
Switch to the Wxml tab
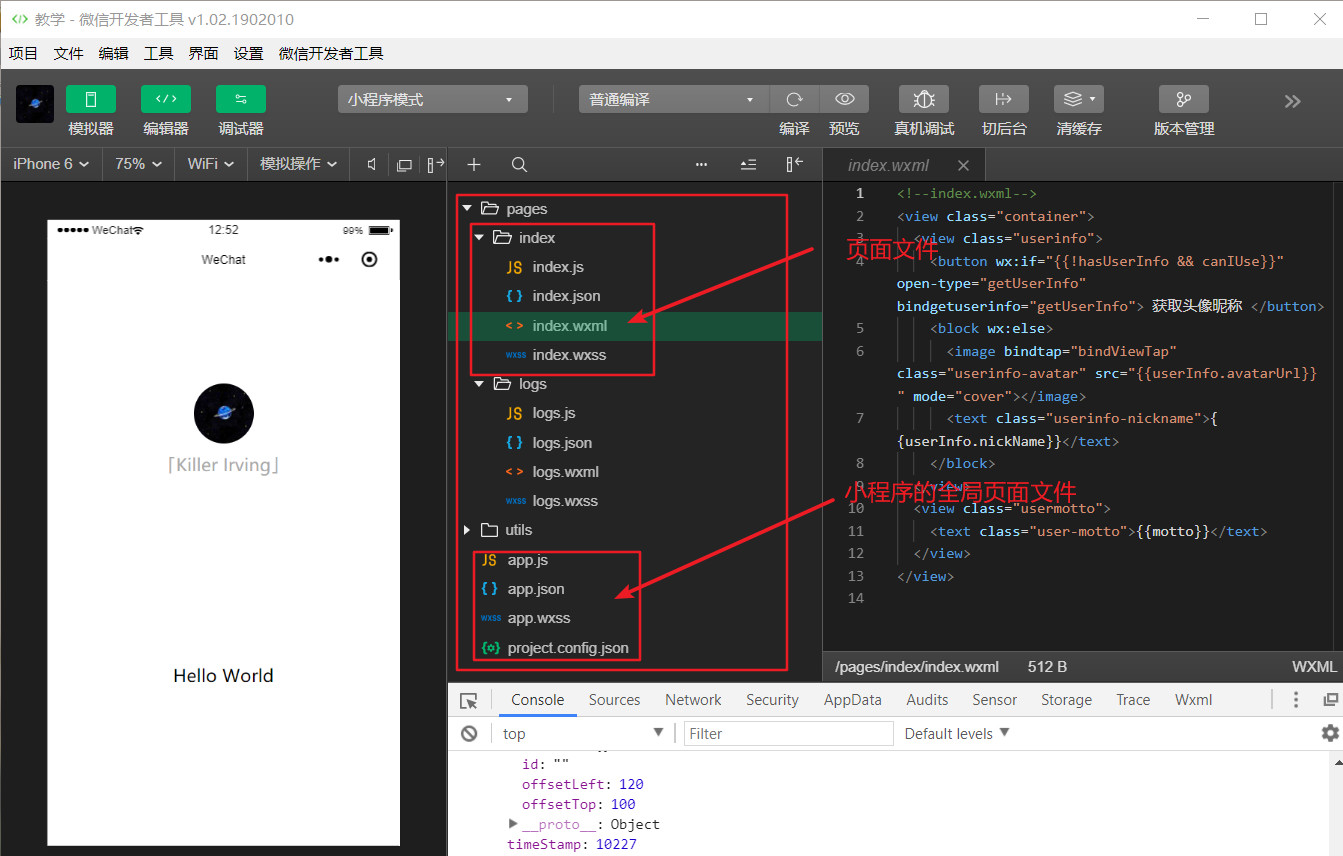1194,700
